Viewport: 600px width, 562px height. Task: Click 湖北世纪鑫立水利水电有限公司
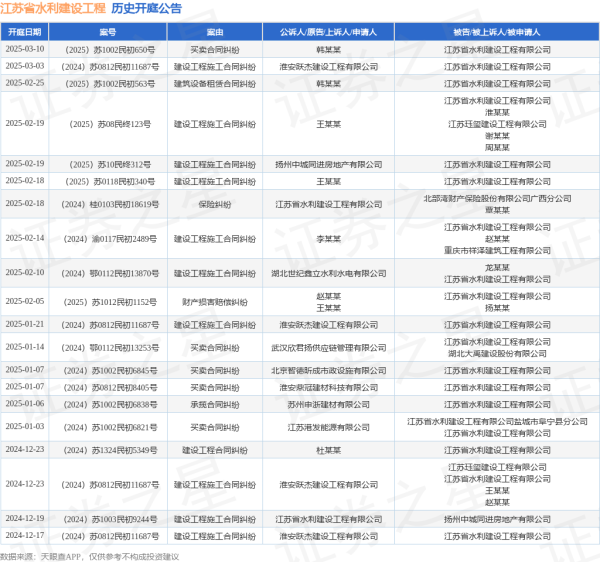(328, 274)
